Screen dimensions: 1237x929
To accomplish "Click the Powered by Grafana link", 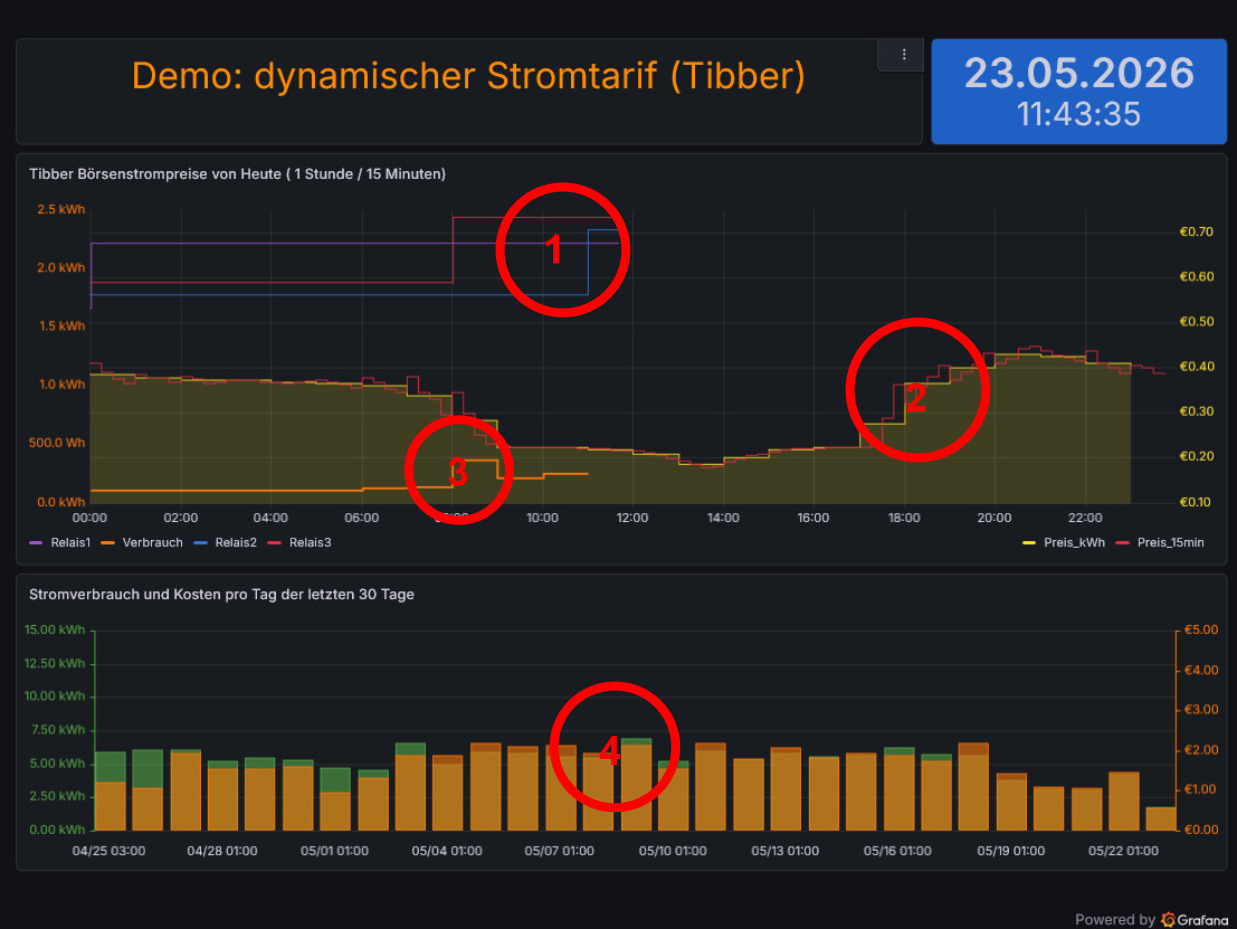I will point(1151,919).
